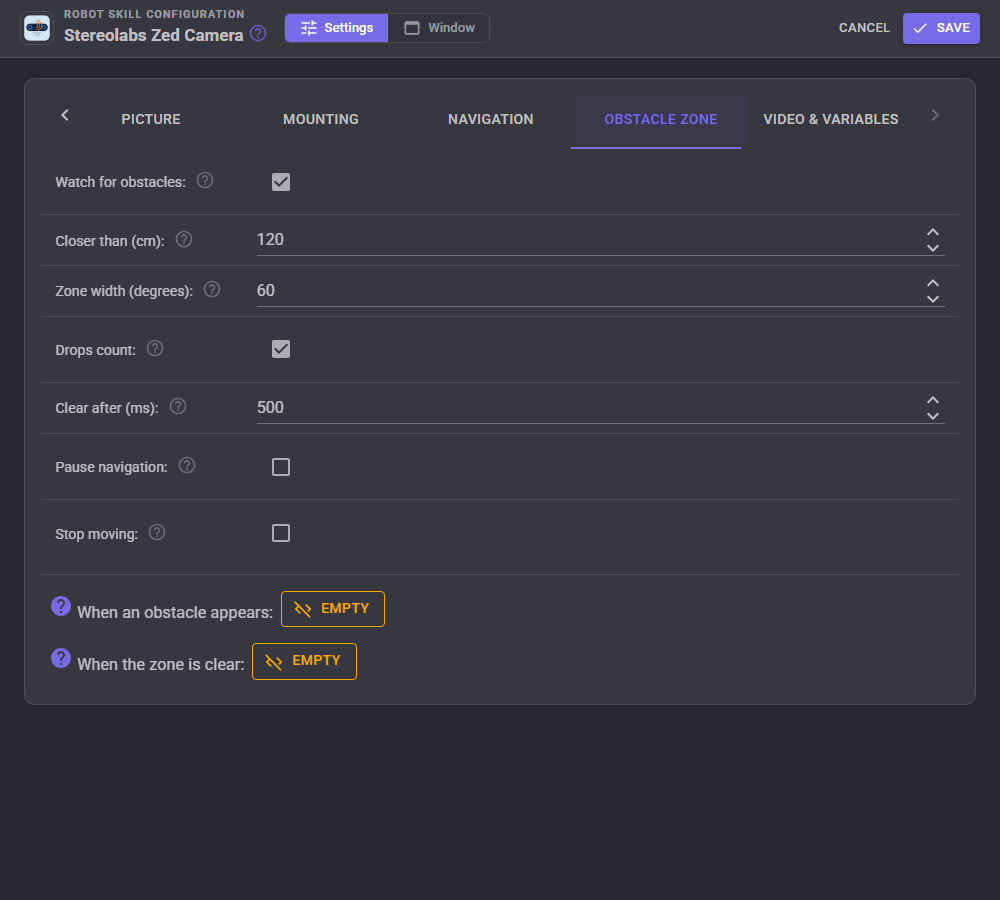Decrease the Zone width (degrees) value
The image size is (1000, 900).
[933, 299]
